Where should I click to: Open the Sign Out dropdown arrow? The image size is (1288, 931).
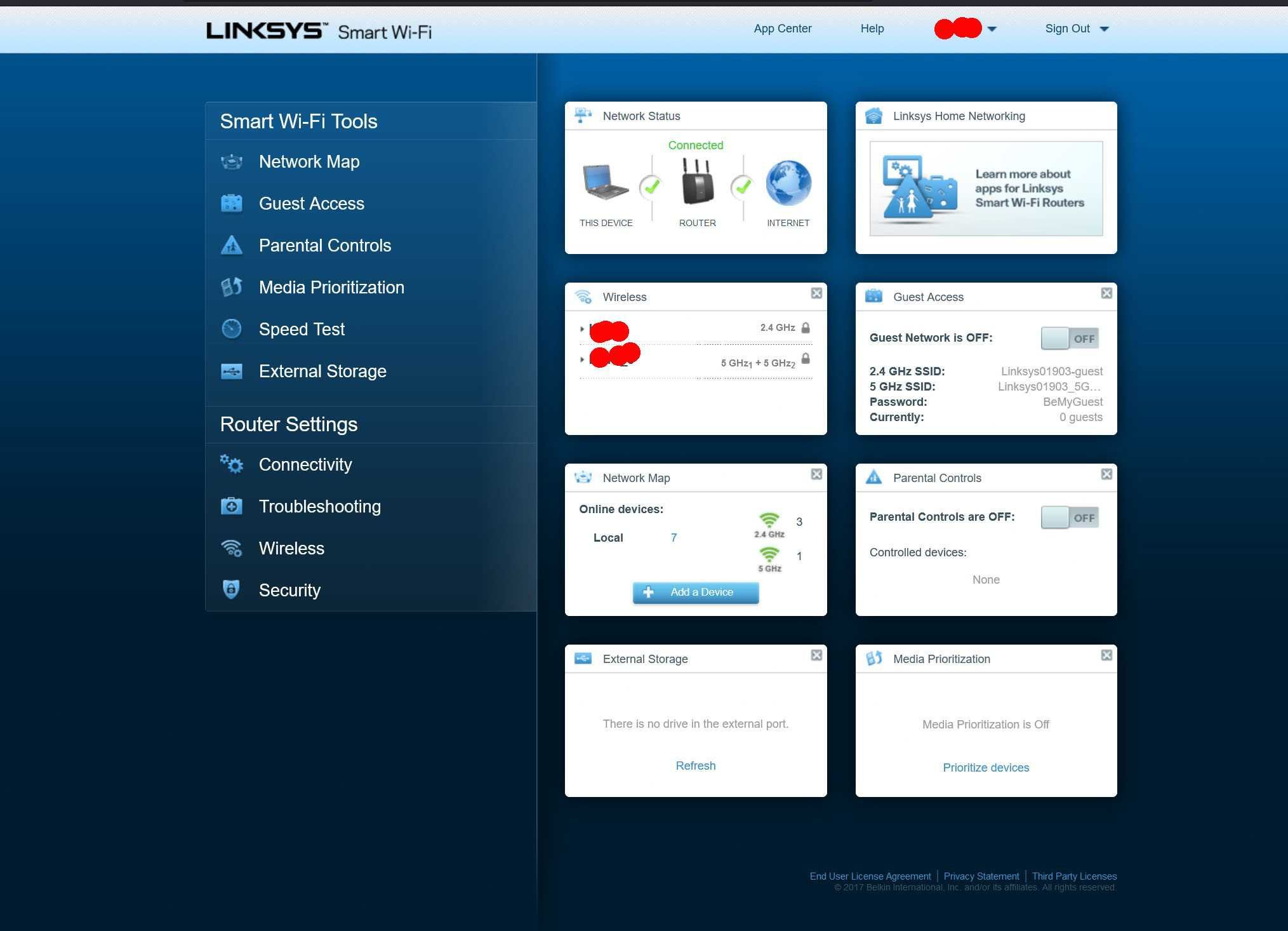pos(1104,29)
